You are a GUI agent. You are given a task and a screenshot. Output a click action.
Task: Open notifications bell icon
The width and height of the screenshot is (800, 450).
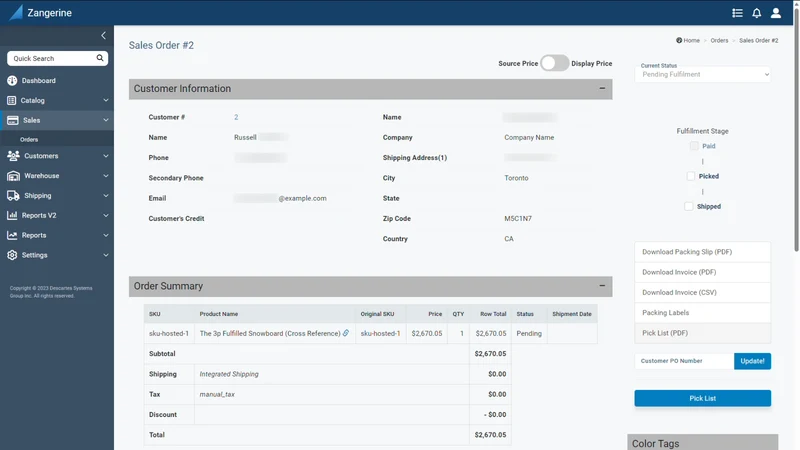tap(757, 13)
